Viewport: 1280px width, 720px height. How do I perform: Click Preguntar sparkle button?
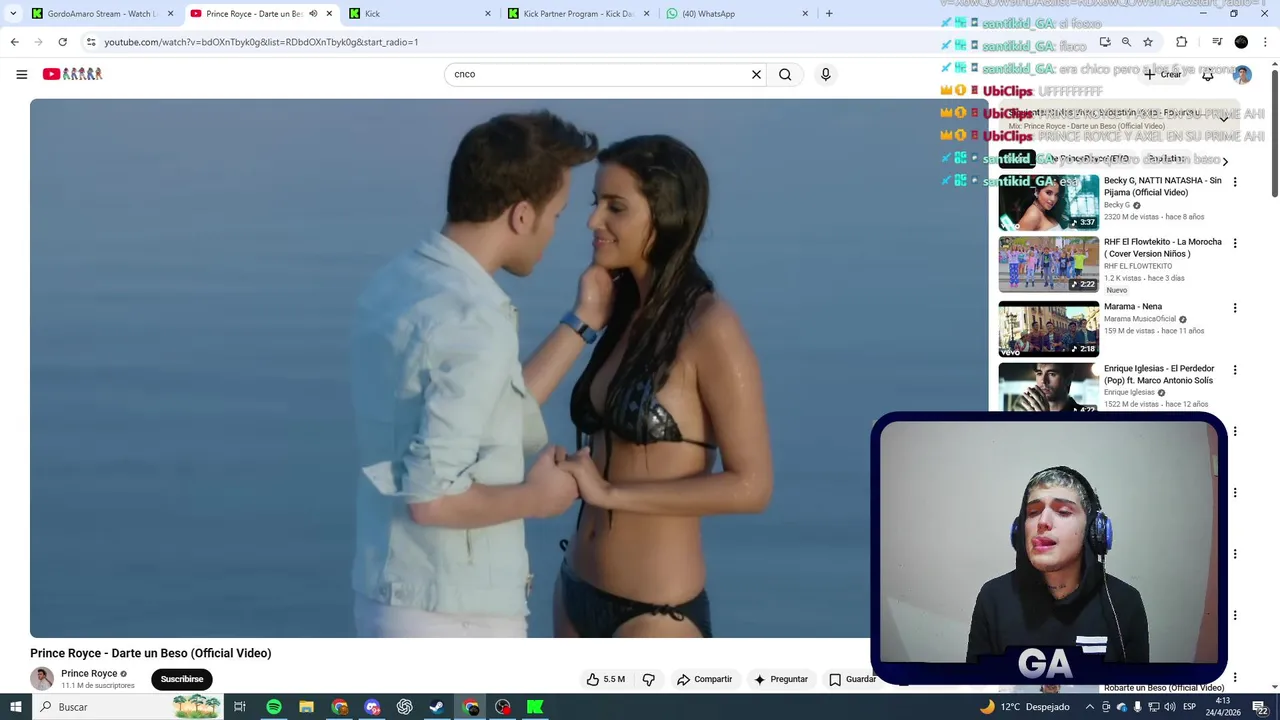781,679
